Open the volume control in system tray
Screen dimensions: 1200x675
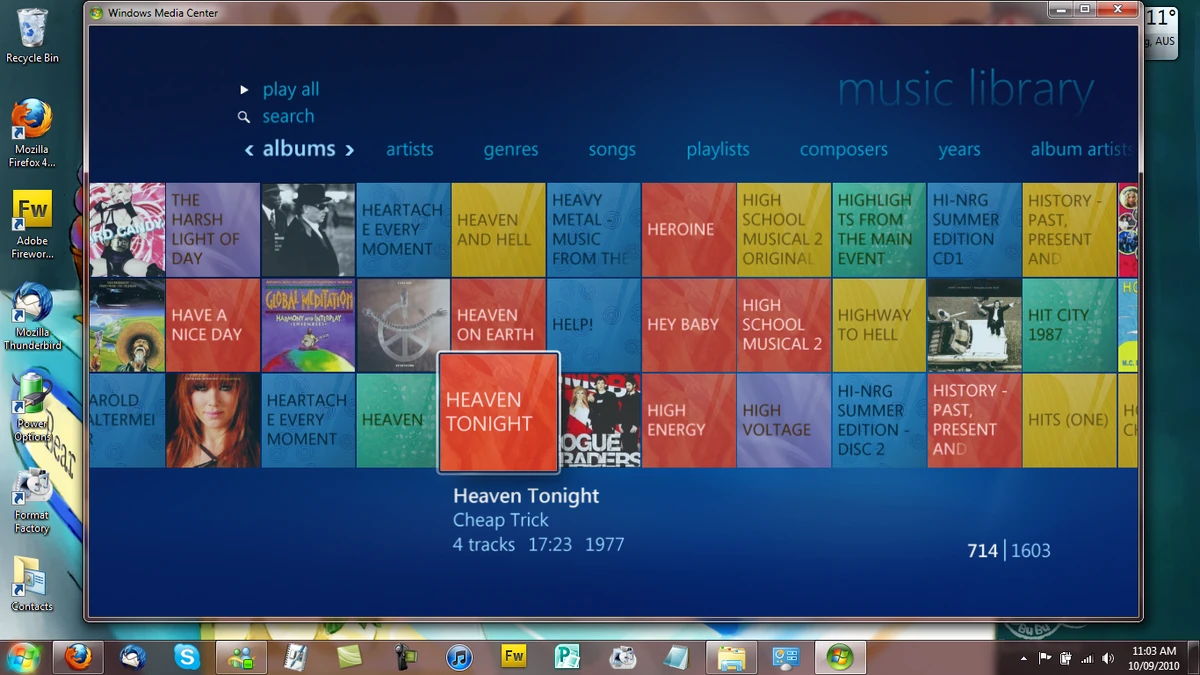(1107, 658)
